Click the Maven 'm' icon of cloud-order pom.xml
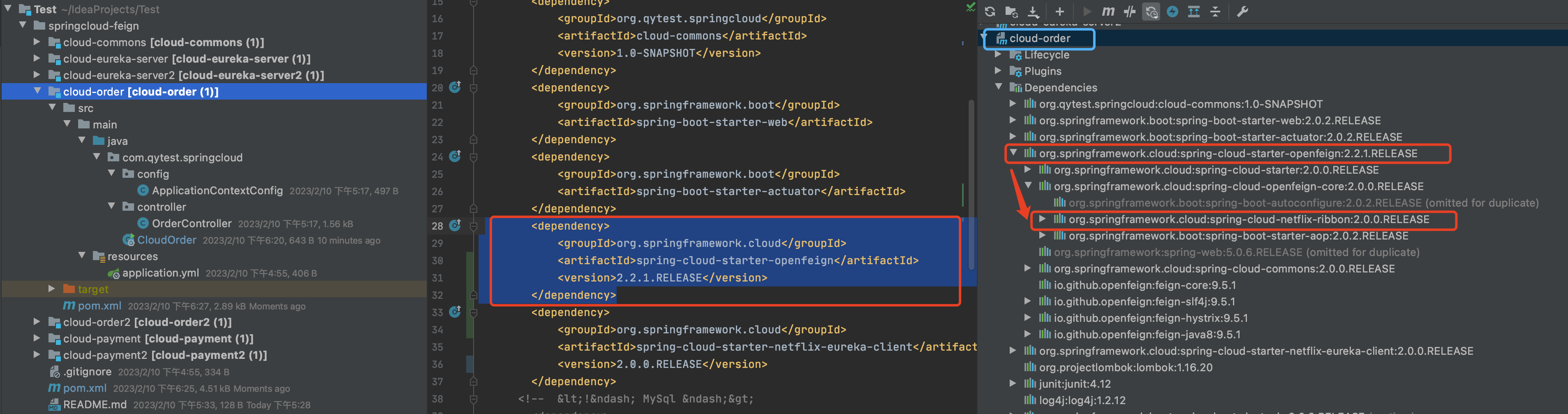1568x414 pixels. point(69,305)
